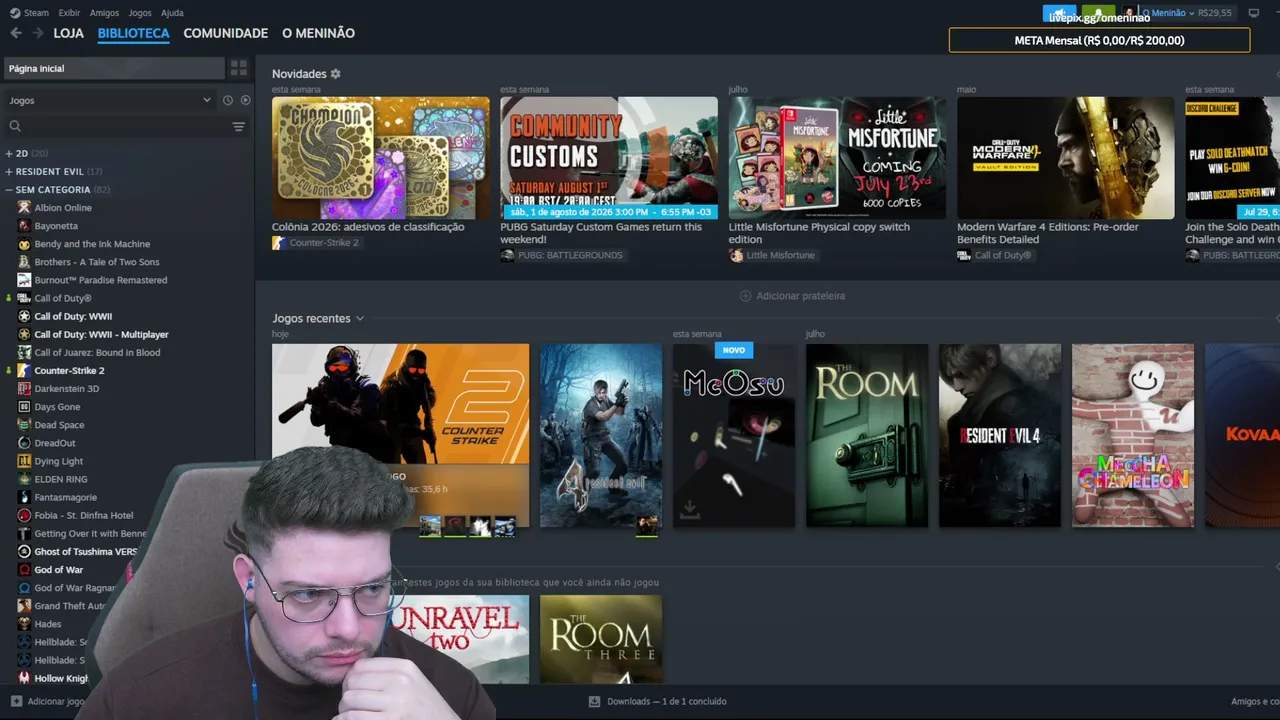1280x720 pixels.
Task: Open The Room Three game cover
Action: pos(601,639)
